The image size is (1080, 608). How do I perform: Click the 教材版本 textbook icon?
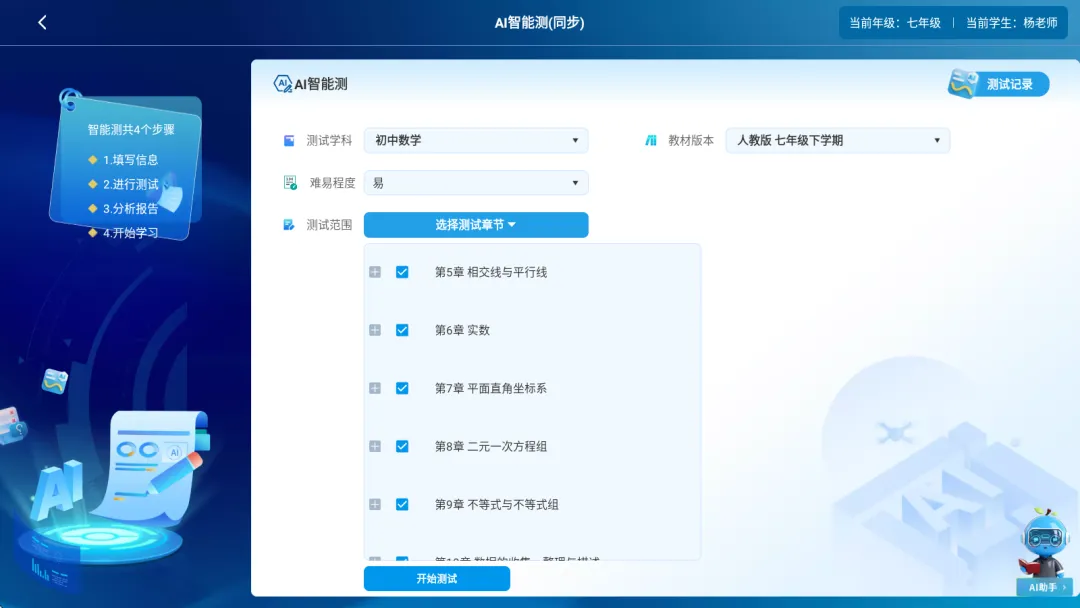point(651,140)
